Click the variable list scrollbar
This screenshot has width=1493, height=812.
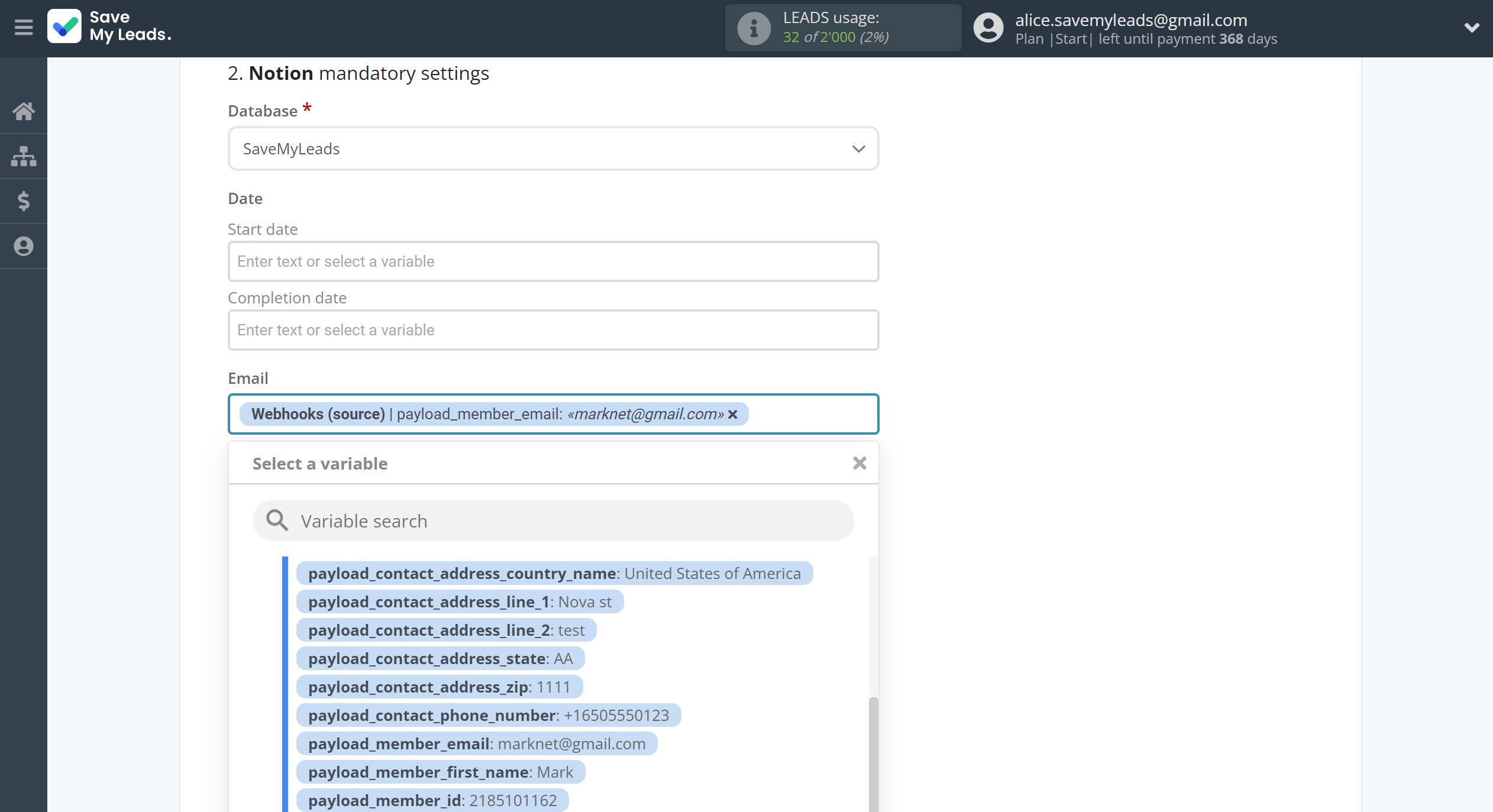pos(873,754)
